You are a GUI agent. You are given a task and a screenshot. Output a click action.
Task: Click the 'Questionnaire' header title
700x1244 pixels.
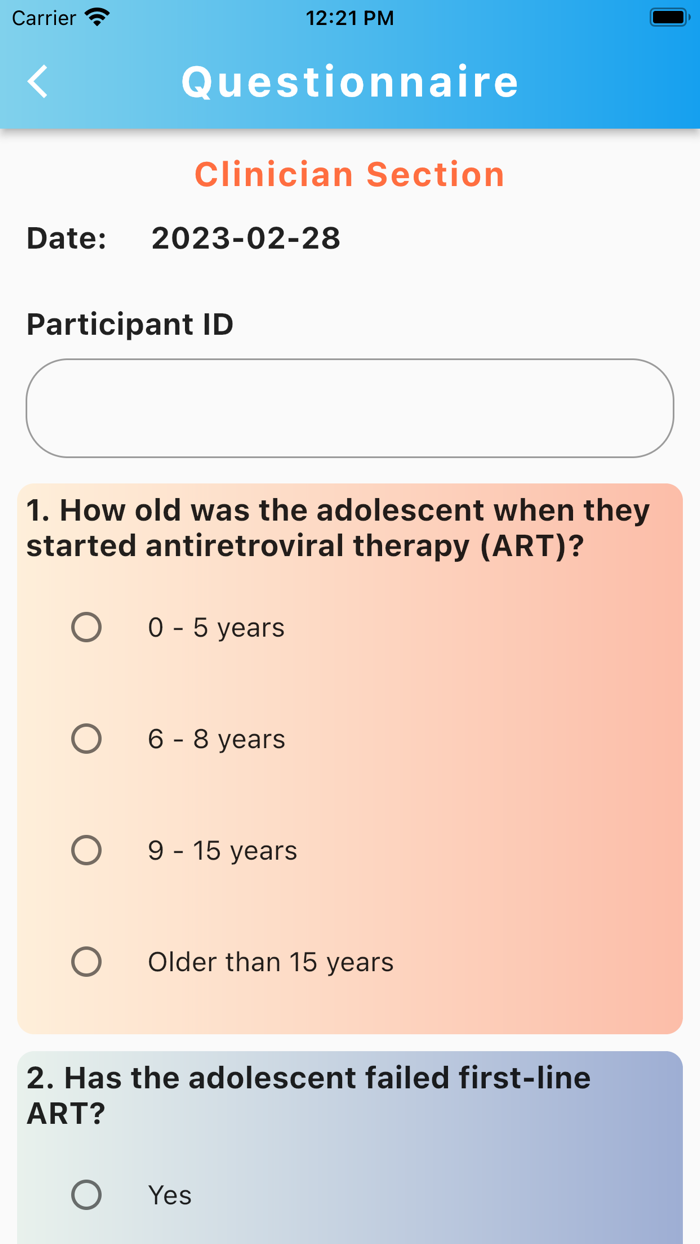(x=350, y=81)
